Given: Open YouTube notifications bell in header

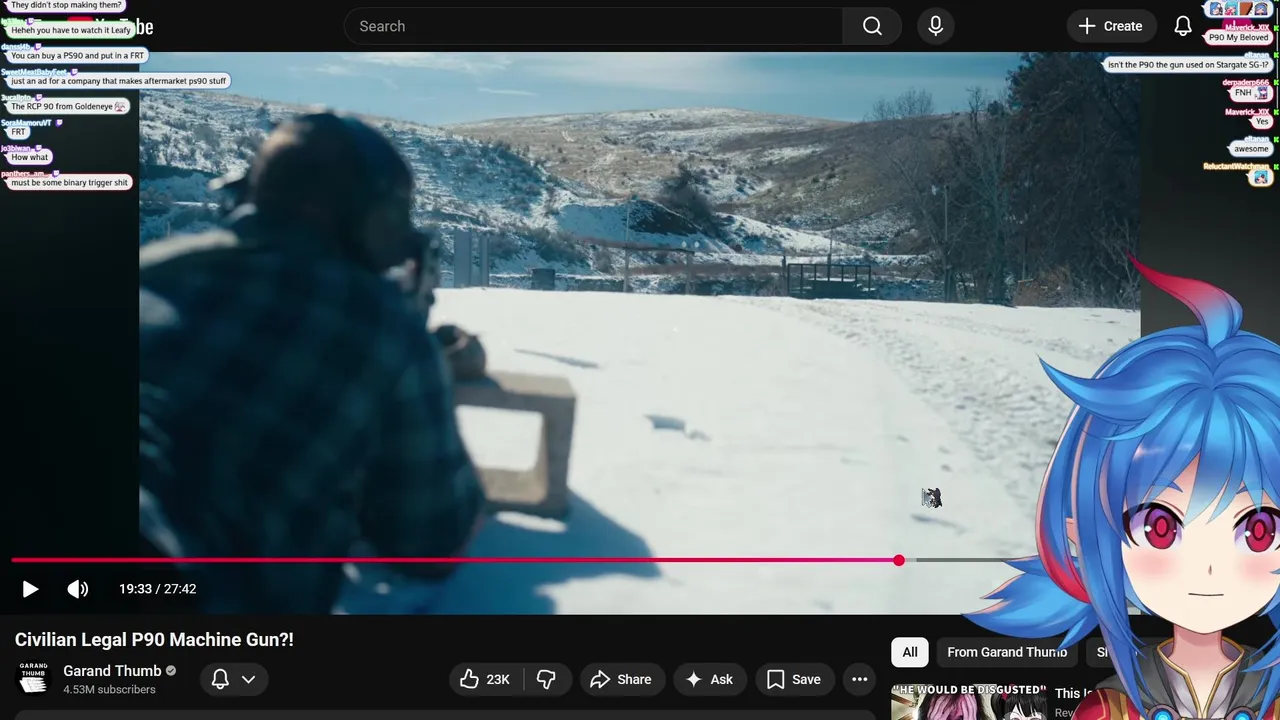Looking at the screenshot, I should click(x=1183, y=26).
